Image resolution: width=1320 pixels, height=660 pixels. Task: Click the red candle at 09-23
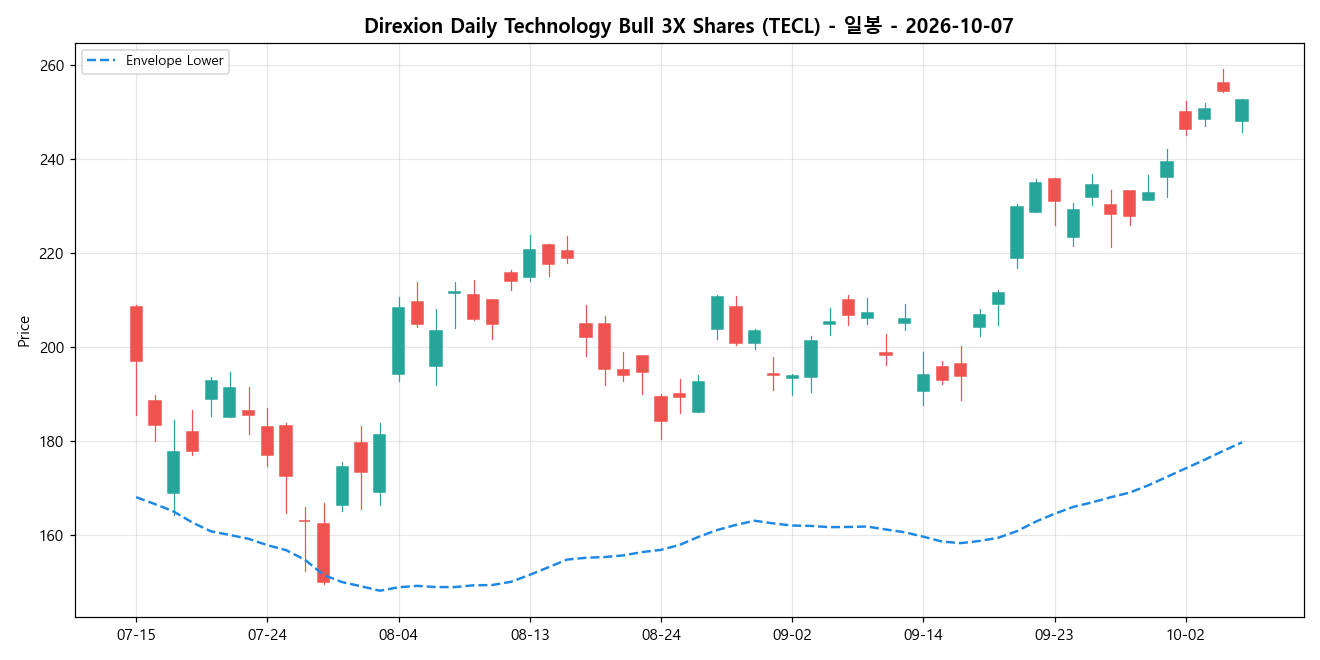point(1054,190)
